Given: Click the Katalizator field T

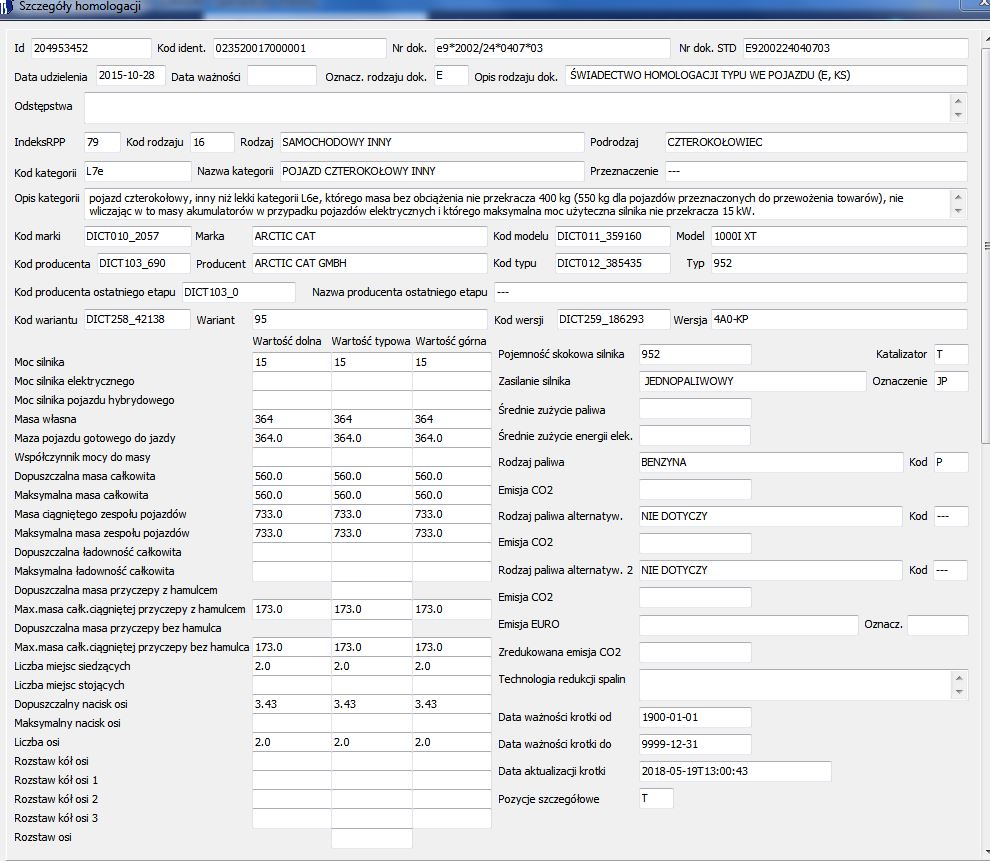Looking at the screenshot, I should click(951, 354).
